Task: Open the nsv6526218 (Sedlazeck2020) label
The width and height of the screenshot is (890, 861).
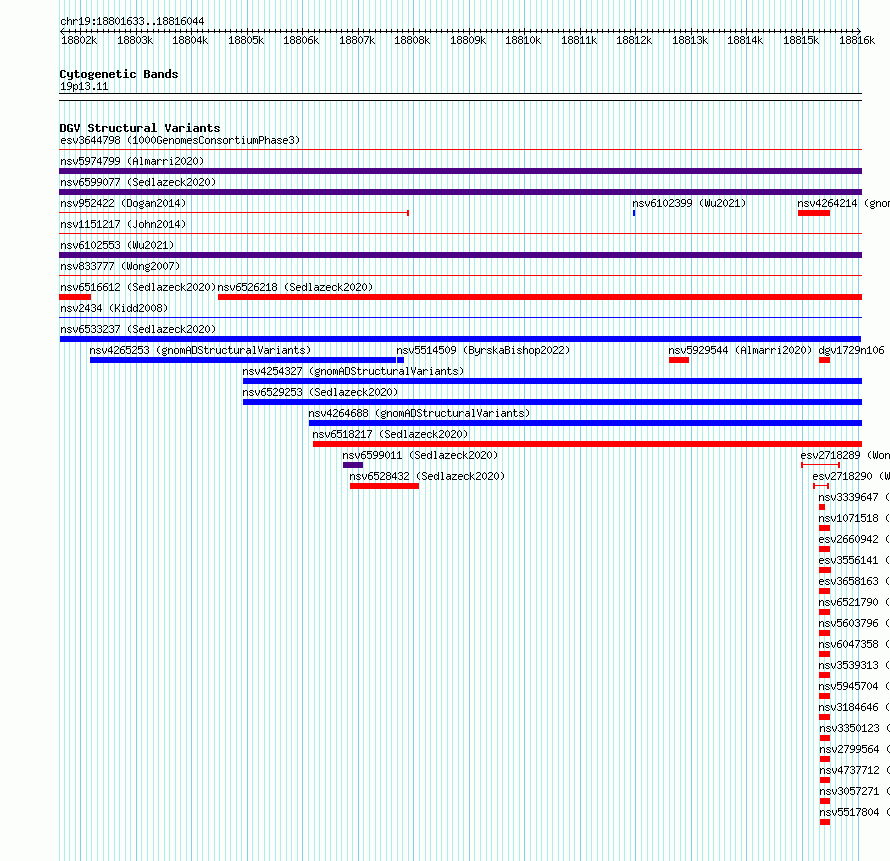Action: [x=295, y=287]
